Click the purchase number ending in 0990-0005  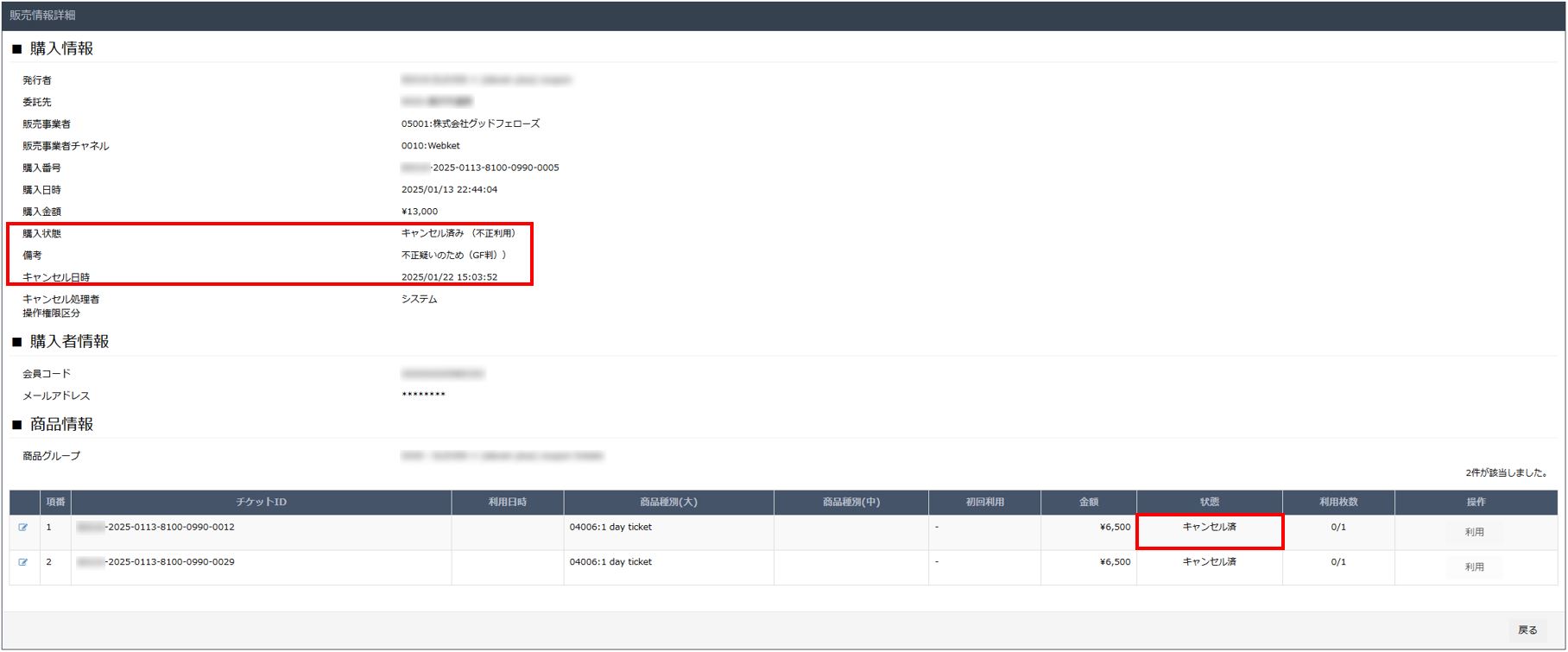point(480,168)
